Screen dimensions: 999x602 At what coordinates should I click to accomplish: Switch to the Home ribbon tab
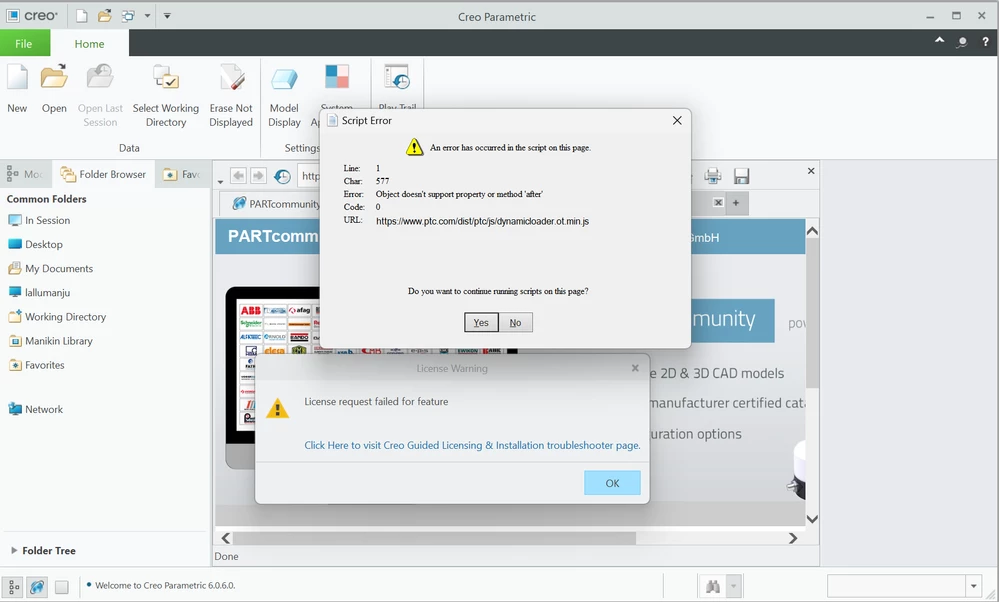89,44
